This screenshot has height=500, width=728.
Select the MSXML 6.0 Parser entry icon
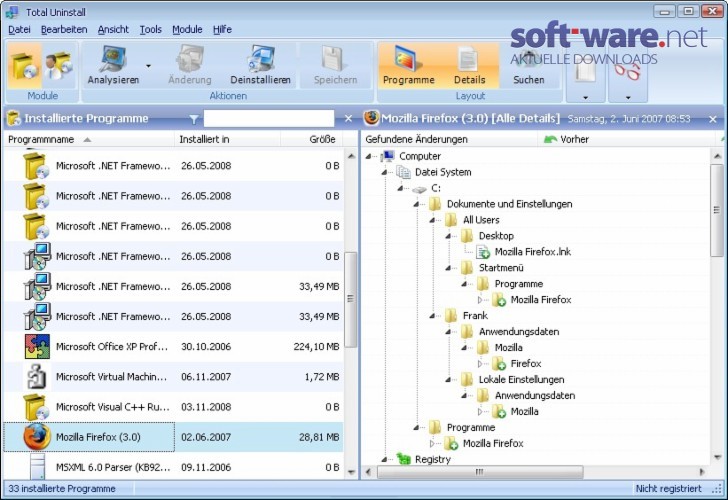tap(37, 467)
